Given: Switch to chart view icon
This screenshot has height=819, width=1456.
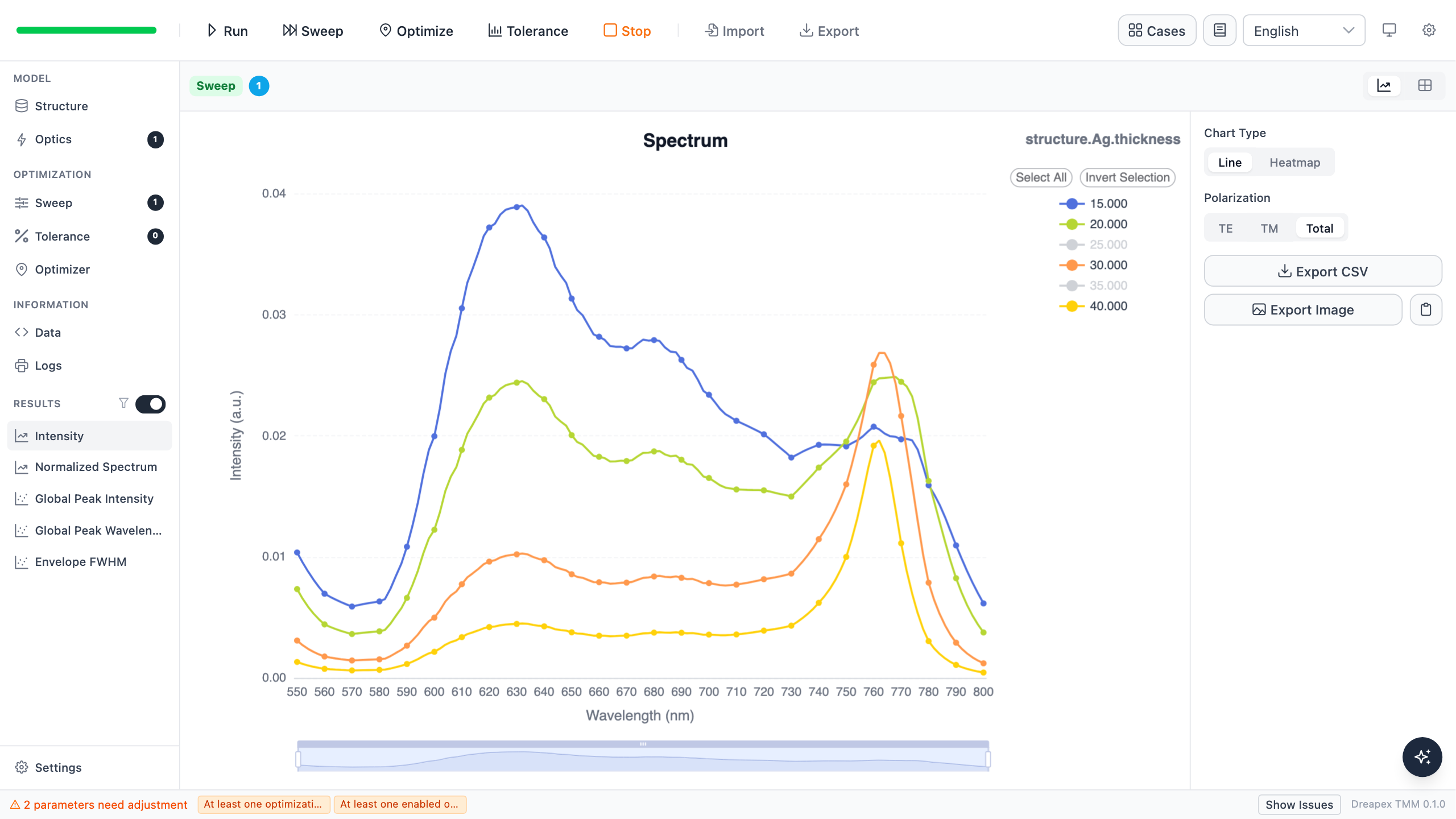Looking at the screenshot, I should 1384,86.
